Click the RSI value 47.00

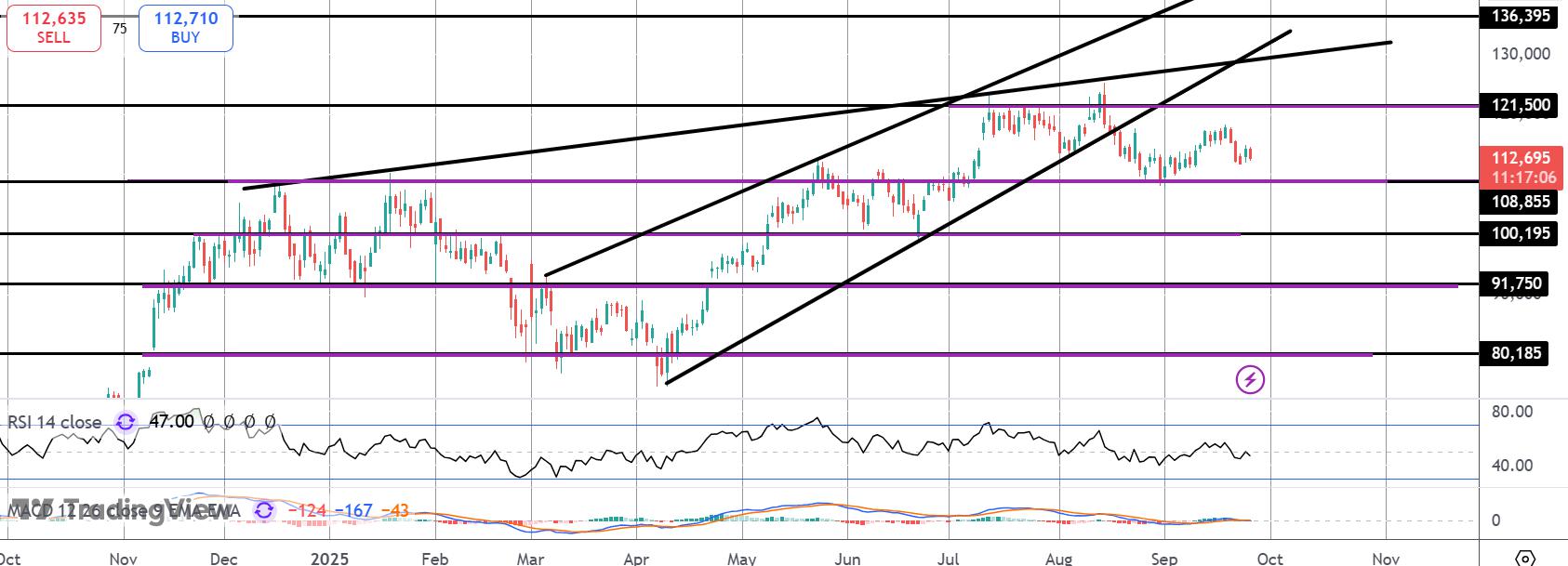pyautogui.click(x=171, y=422)
